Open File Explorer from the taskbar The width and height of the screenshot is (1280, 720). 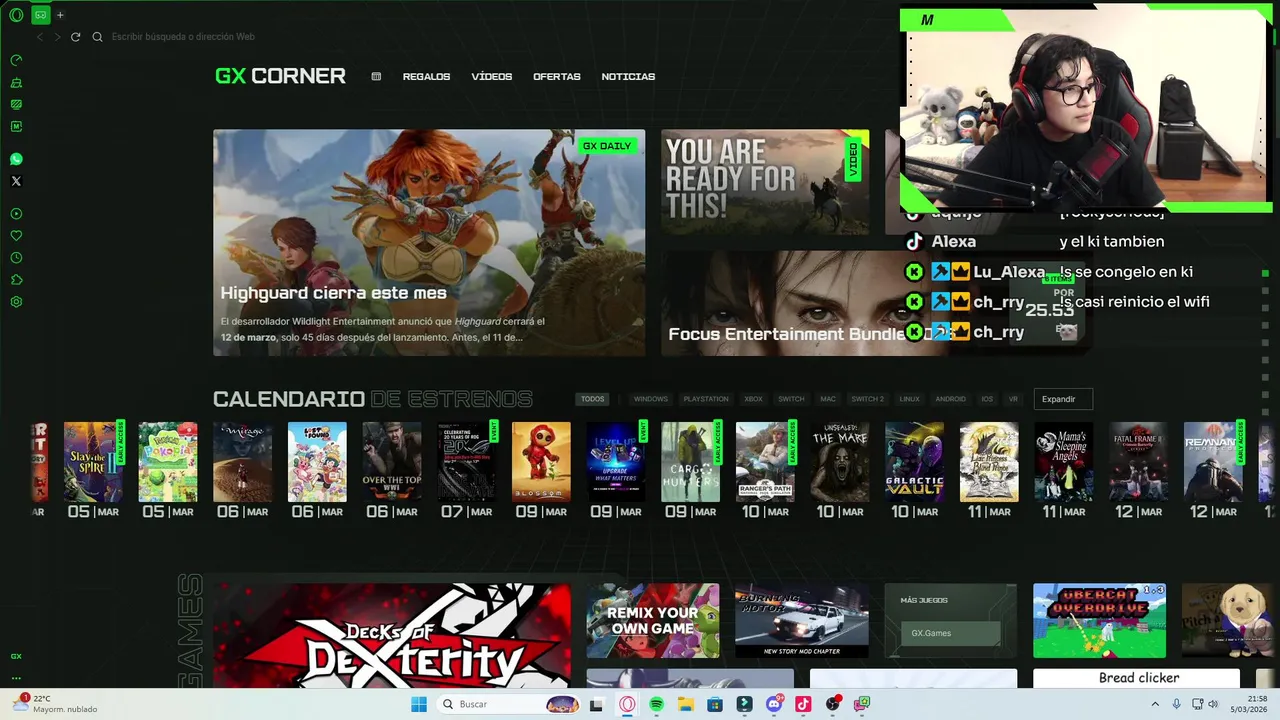pyautogui.click(x=686, y=704)
